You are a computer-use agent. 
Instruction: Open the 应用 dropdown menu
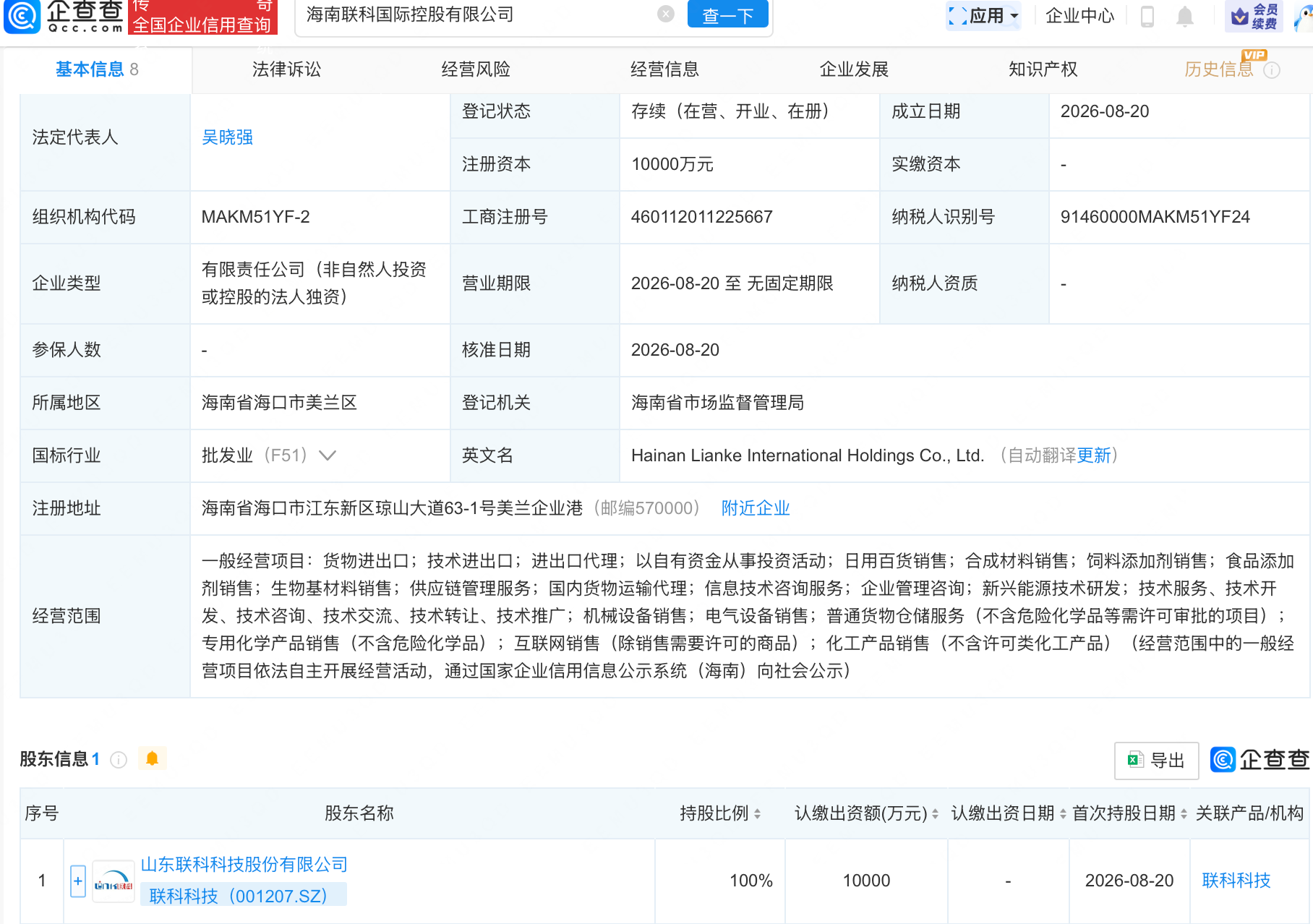(x=983, y=15)
